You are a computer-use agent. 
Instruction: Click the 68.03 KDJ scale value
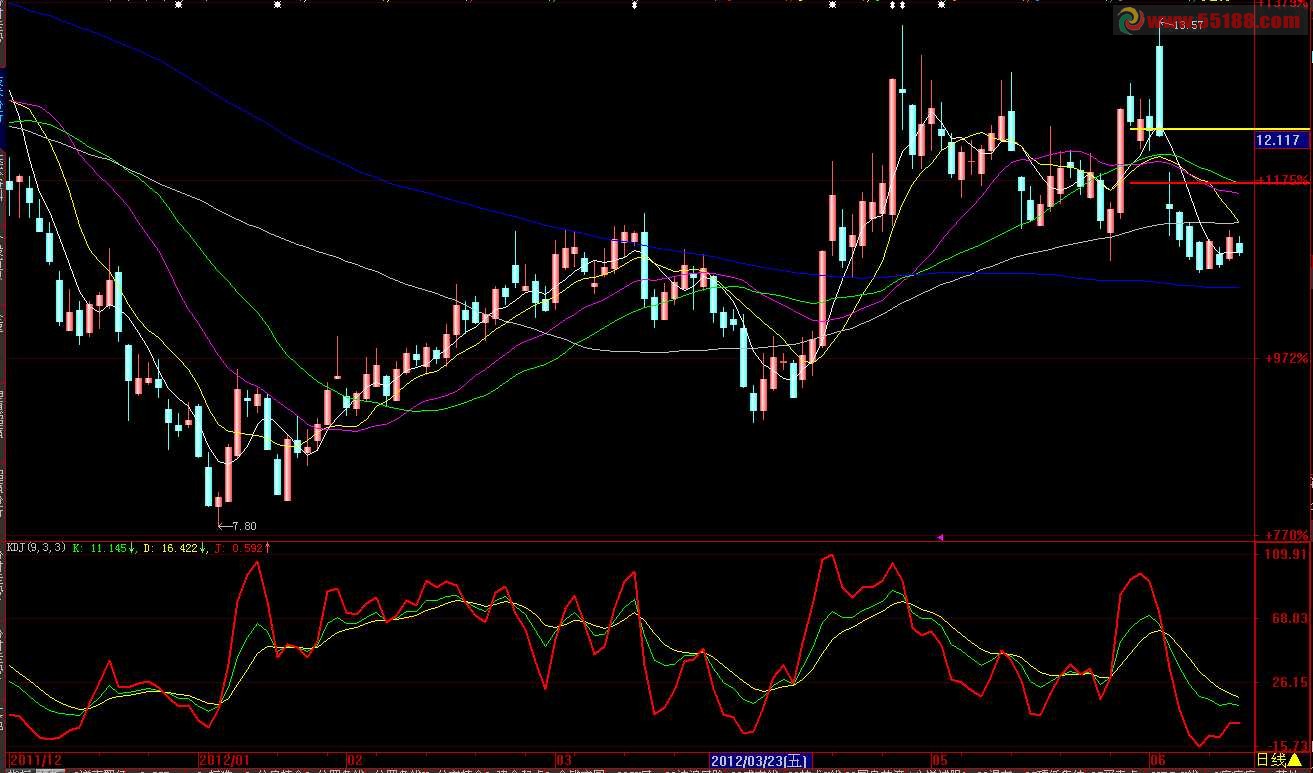(1289, 619)
